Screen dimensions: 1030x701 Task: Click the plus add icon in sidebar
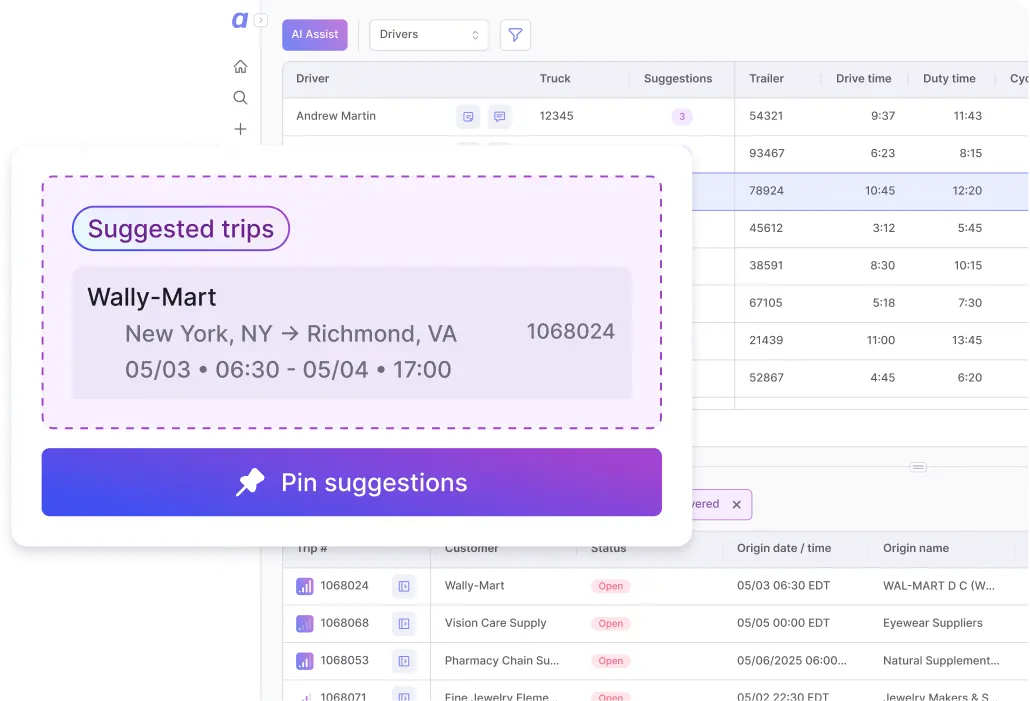240,129
